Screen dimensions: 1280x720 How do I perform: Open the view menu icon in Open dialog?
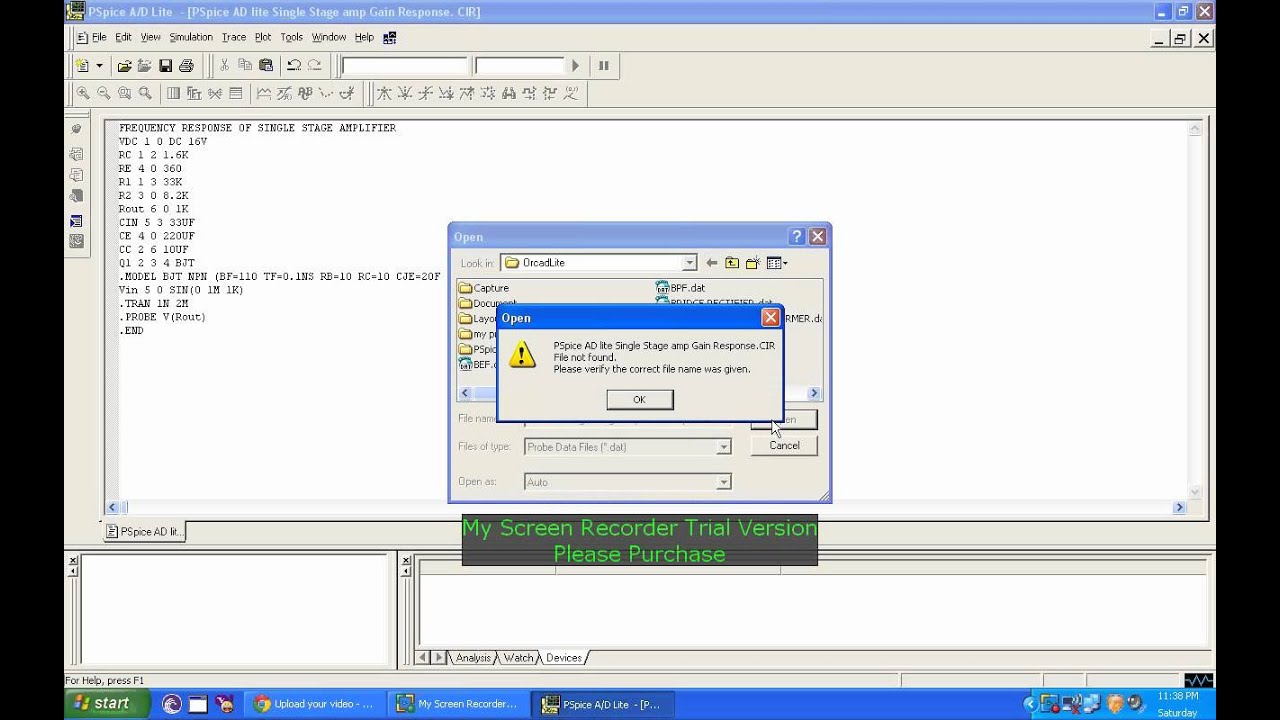(x=777, y=263)
